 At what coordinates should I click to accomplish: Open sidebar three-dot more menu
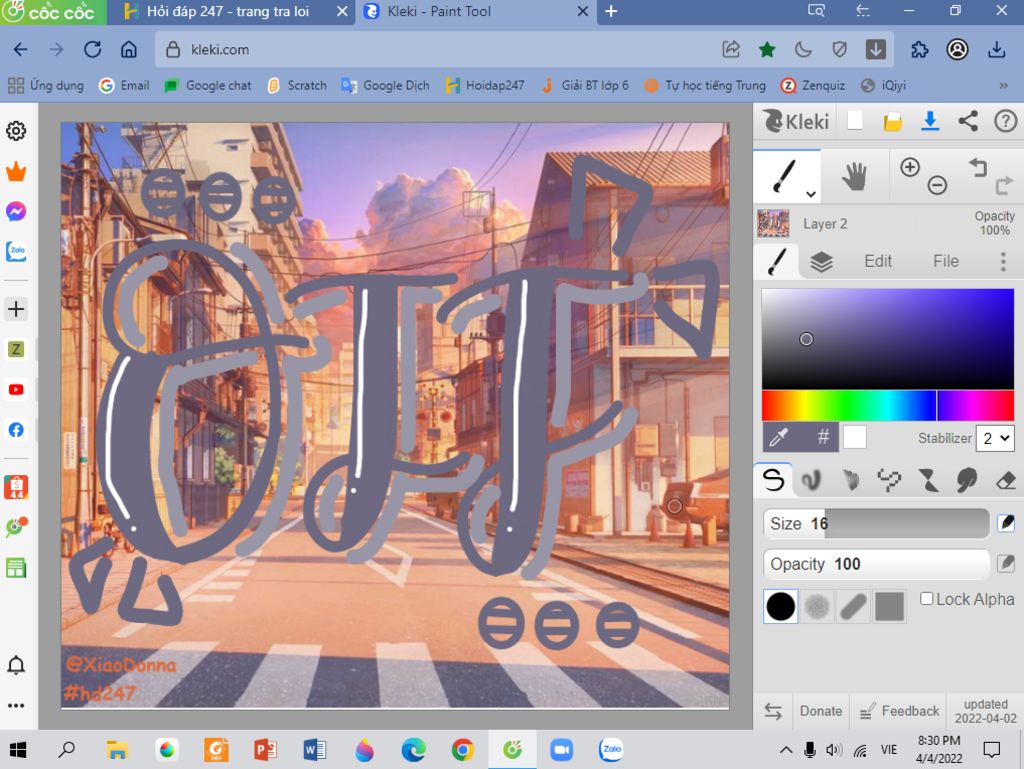(x=16, y=705)
